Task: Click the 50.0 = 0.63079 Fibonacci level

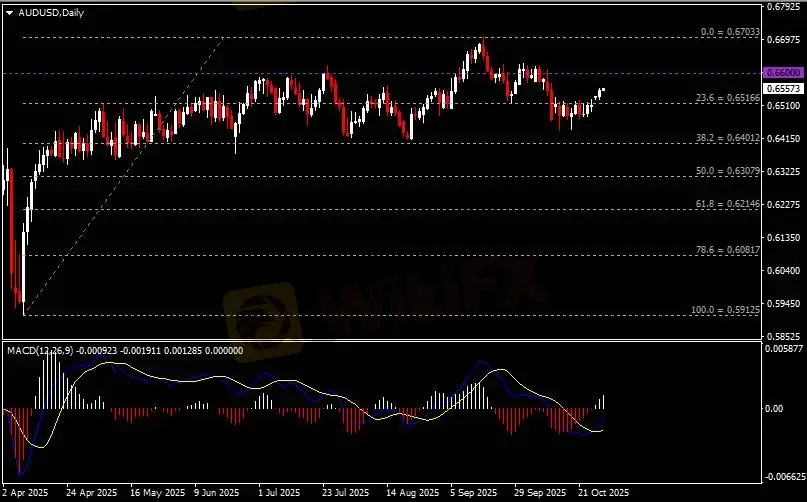Action: click(x=723, y=171)
